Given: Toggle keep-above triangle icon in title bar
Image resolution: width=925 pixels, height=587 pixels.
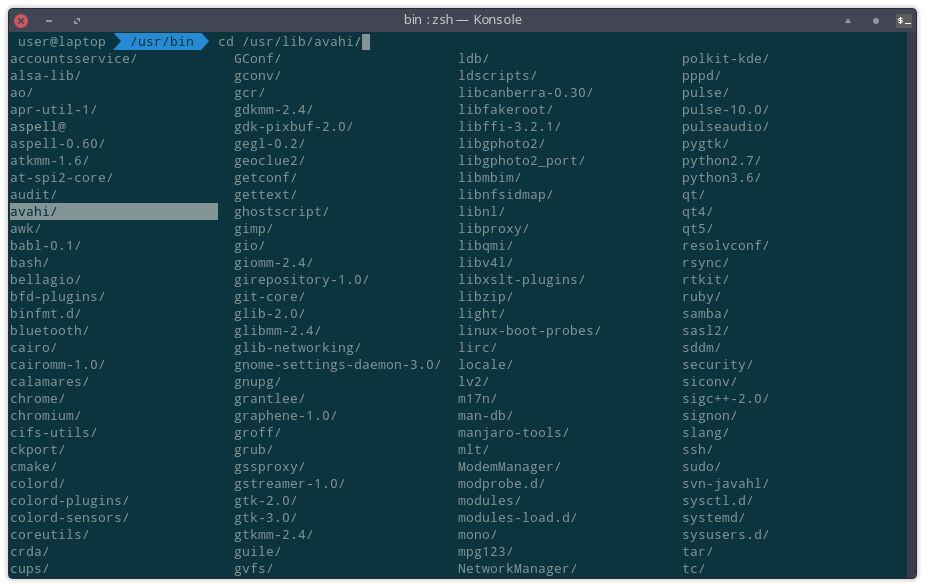Looking at the screenshot, I should [848, 20].
